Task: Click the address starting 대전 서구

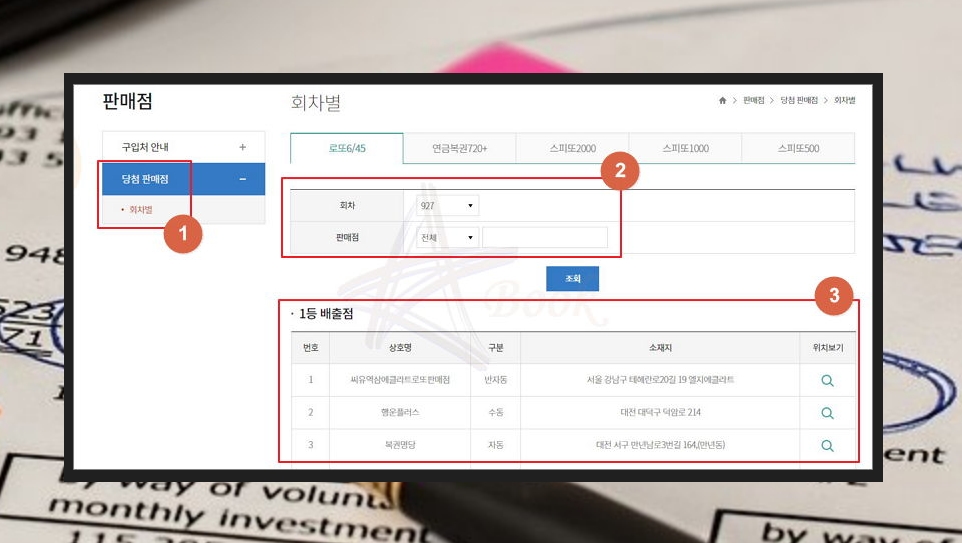Action: pos(660,445)
